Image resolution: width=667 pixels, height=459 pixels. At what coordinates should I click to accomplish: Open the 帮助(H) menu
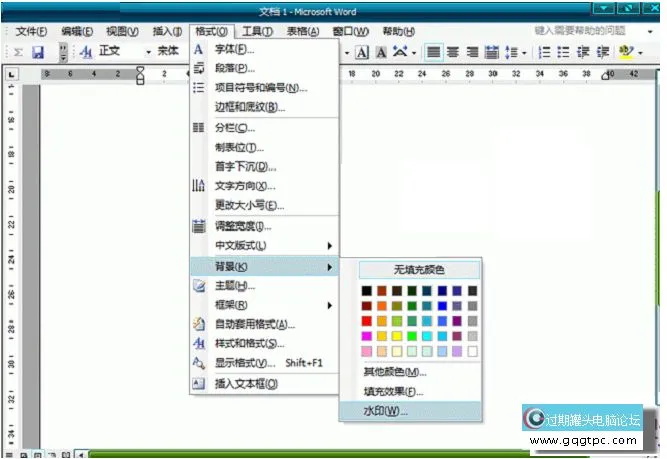click(399, 31)
